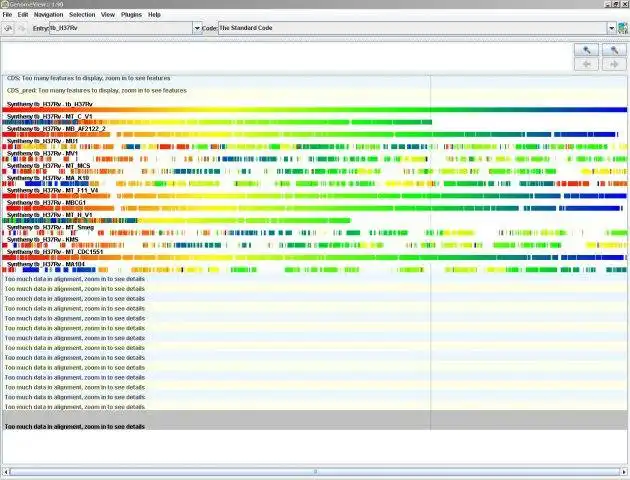Open the Selection menu
This screenshot has height=480, width=630.
coord(82,14)
